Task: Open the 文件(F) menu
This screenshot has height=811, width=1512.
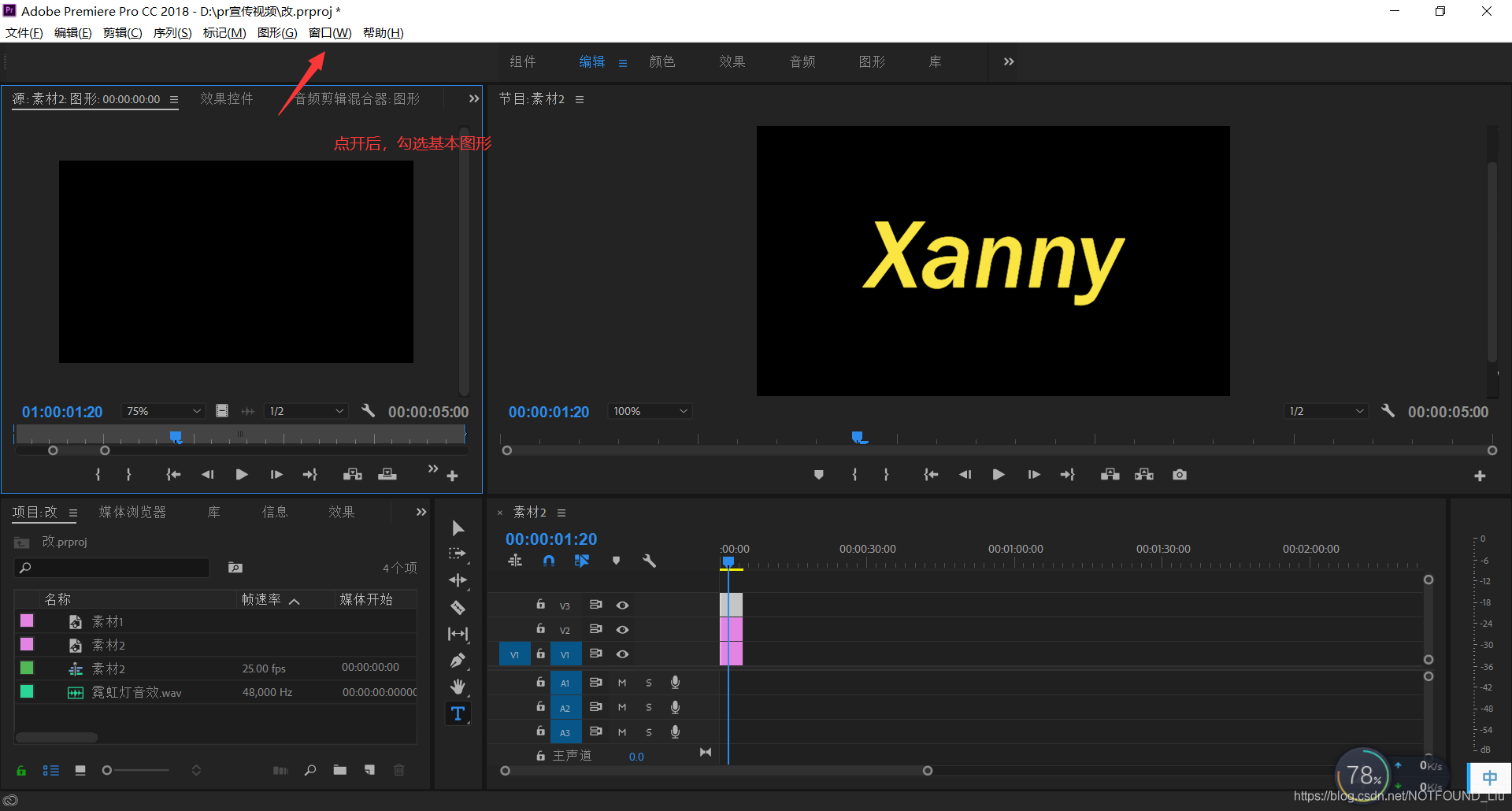Action: click(24, 32)
